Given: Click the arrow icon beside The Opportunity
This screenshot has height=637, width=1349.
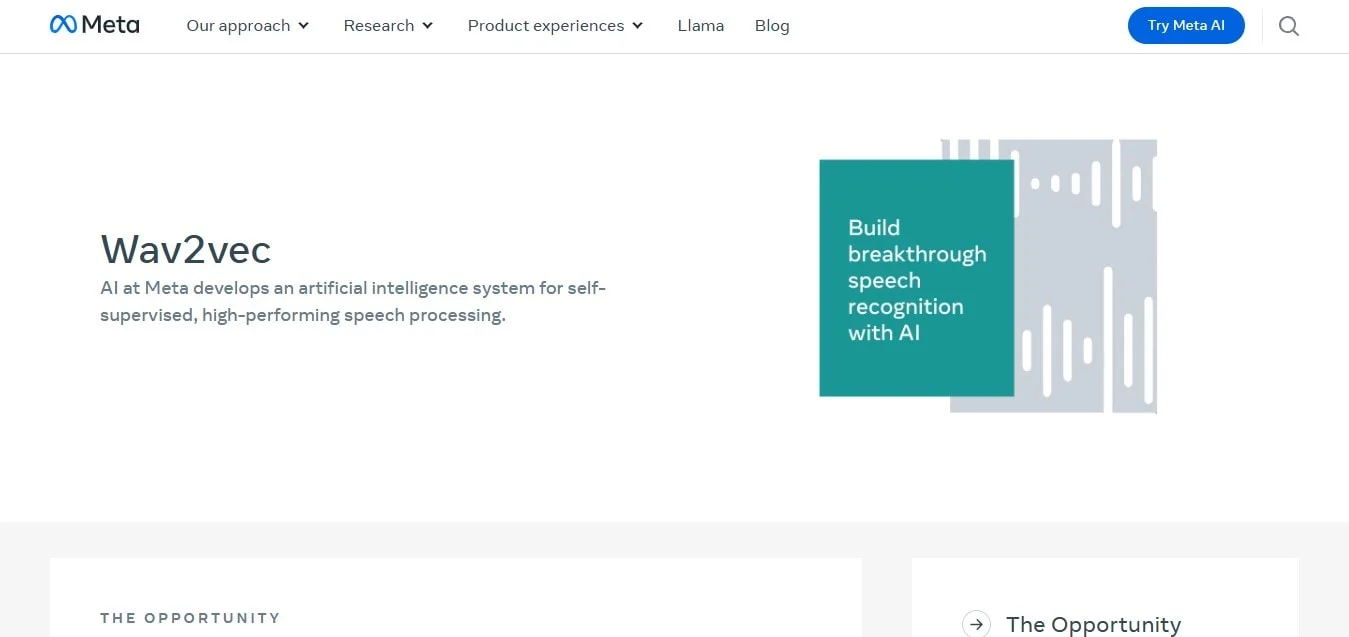Looking at the screenshot, I should pyautogui.click(x=976, y=624).
